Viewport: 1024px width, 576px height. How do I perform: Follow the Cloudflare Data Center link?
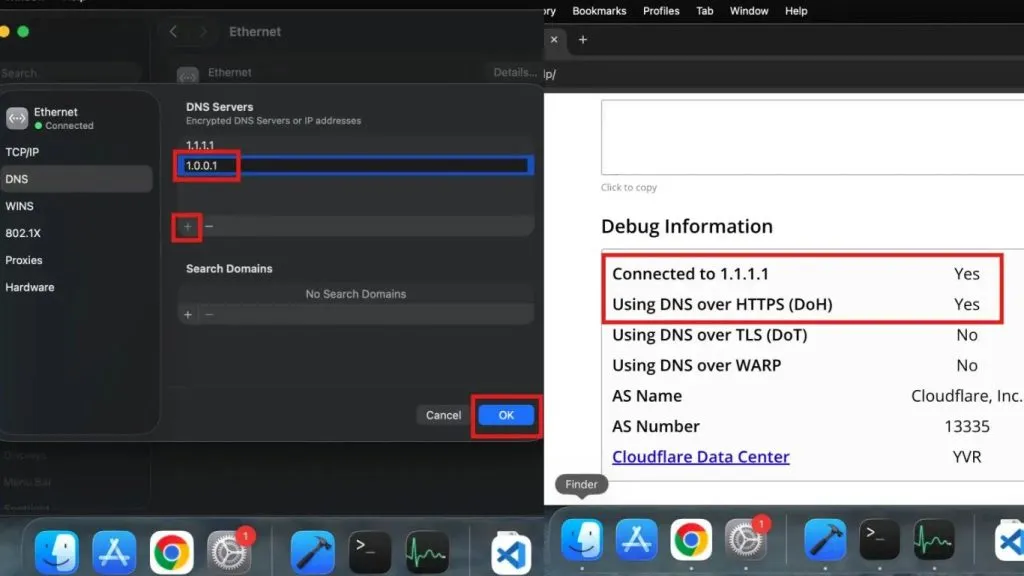tap(701, 456)
